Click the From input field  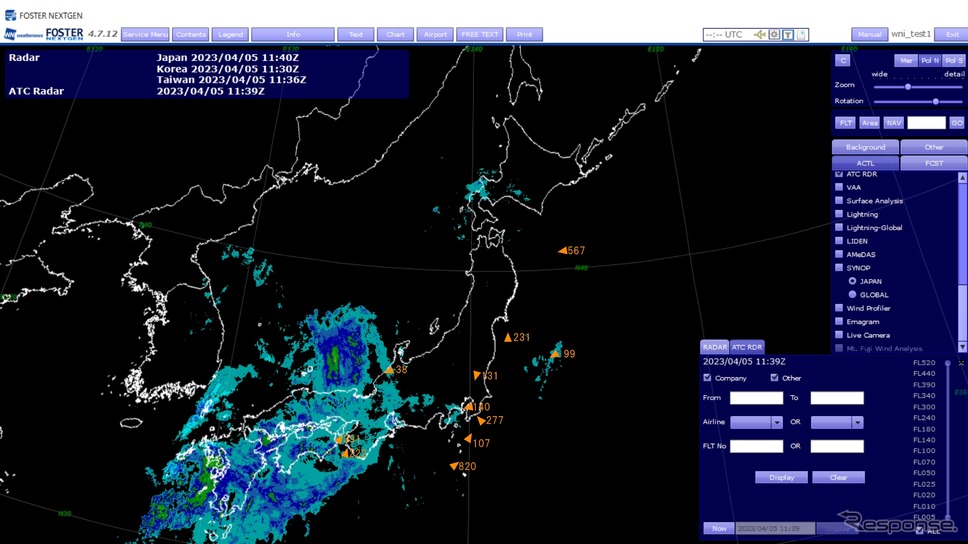point(756,398)
